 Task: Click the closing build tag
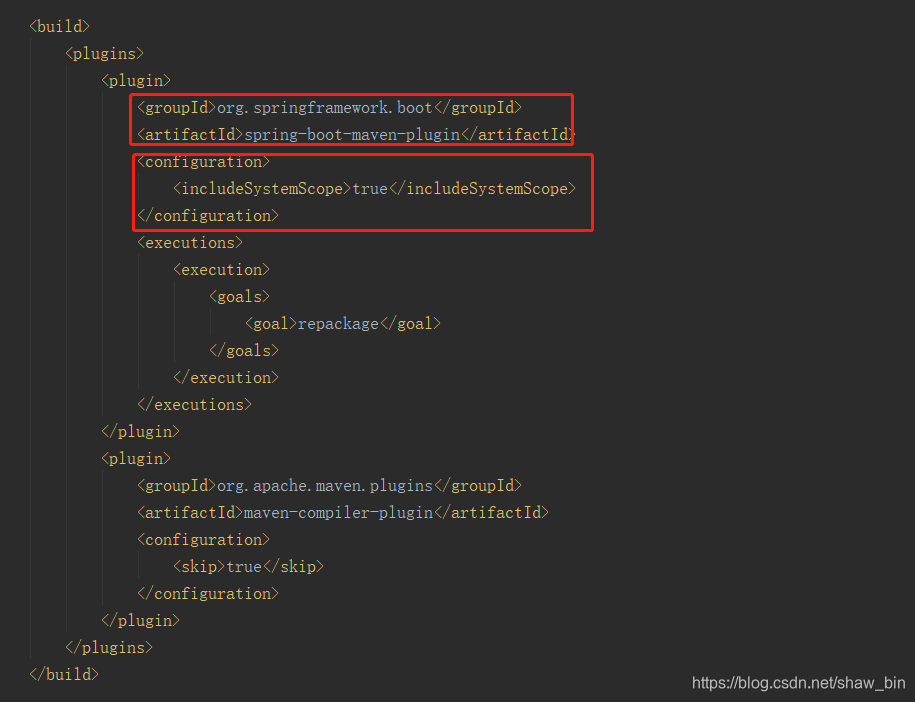point(64,675)
